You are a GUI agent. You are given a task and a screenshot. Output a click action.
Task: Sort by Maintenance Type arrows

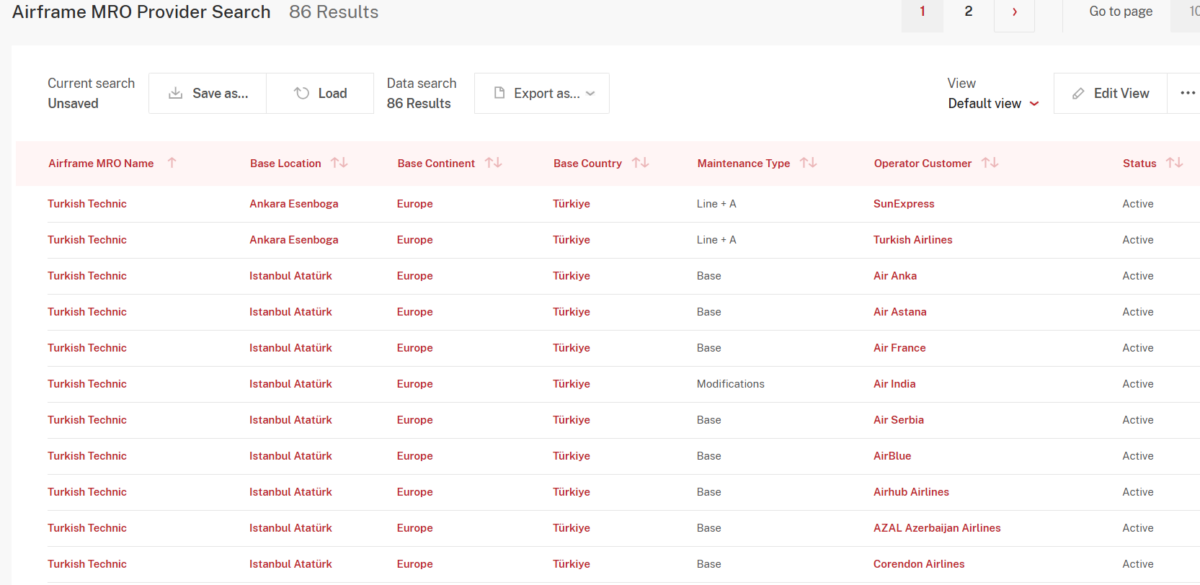[808, 163]
